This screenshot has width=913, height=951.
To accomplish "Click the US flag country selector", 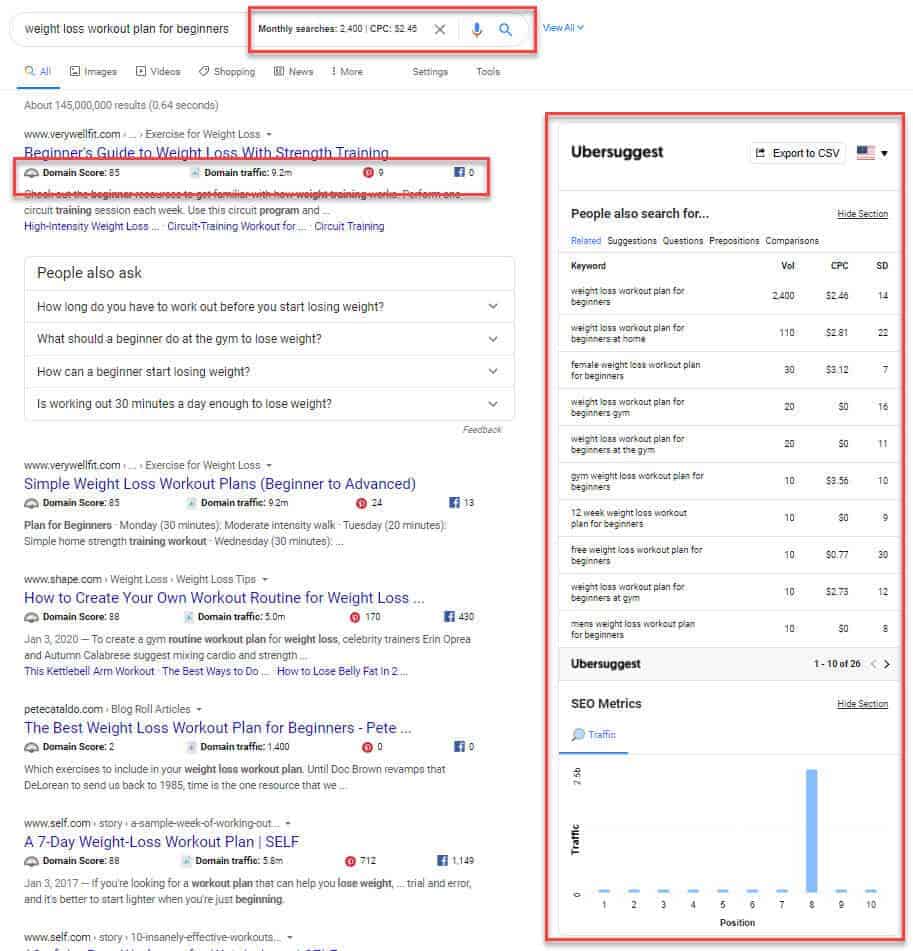I will (871, 153).
